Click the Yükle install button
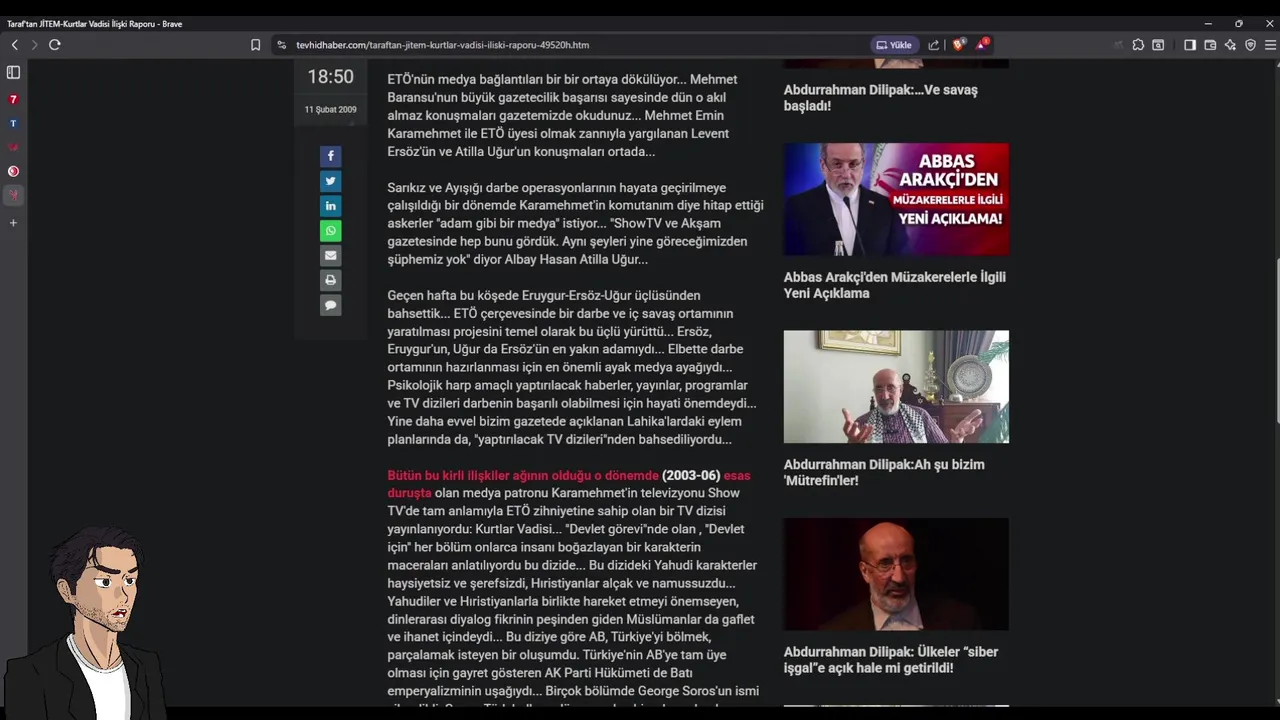The width and height of the screenshot is (1280, 720). (x=894, y=45)
